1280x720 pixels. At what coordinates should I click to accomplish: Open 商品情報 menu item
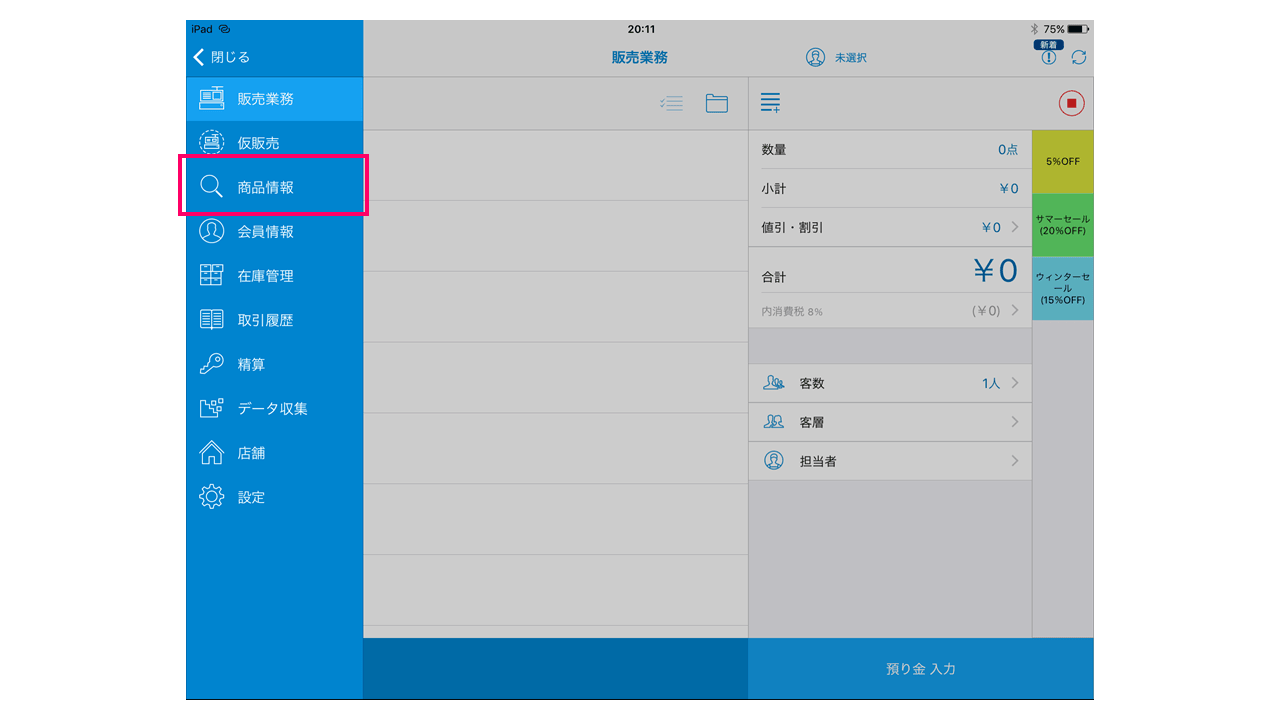click(274, 187)
